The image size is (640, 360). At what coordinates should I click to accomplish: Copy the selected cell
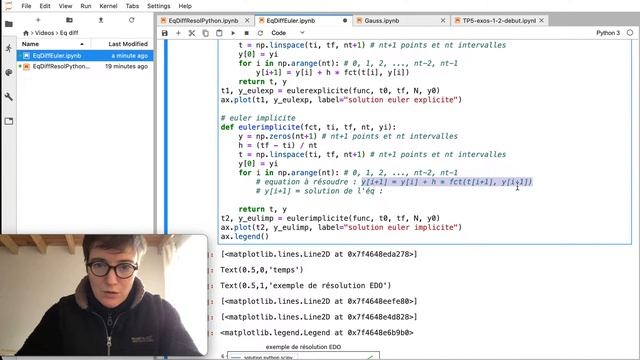205,33
